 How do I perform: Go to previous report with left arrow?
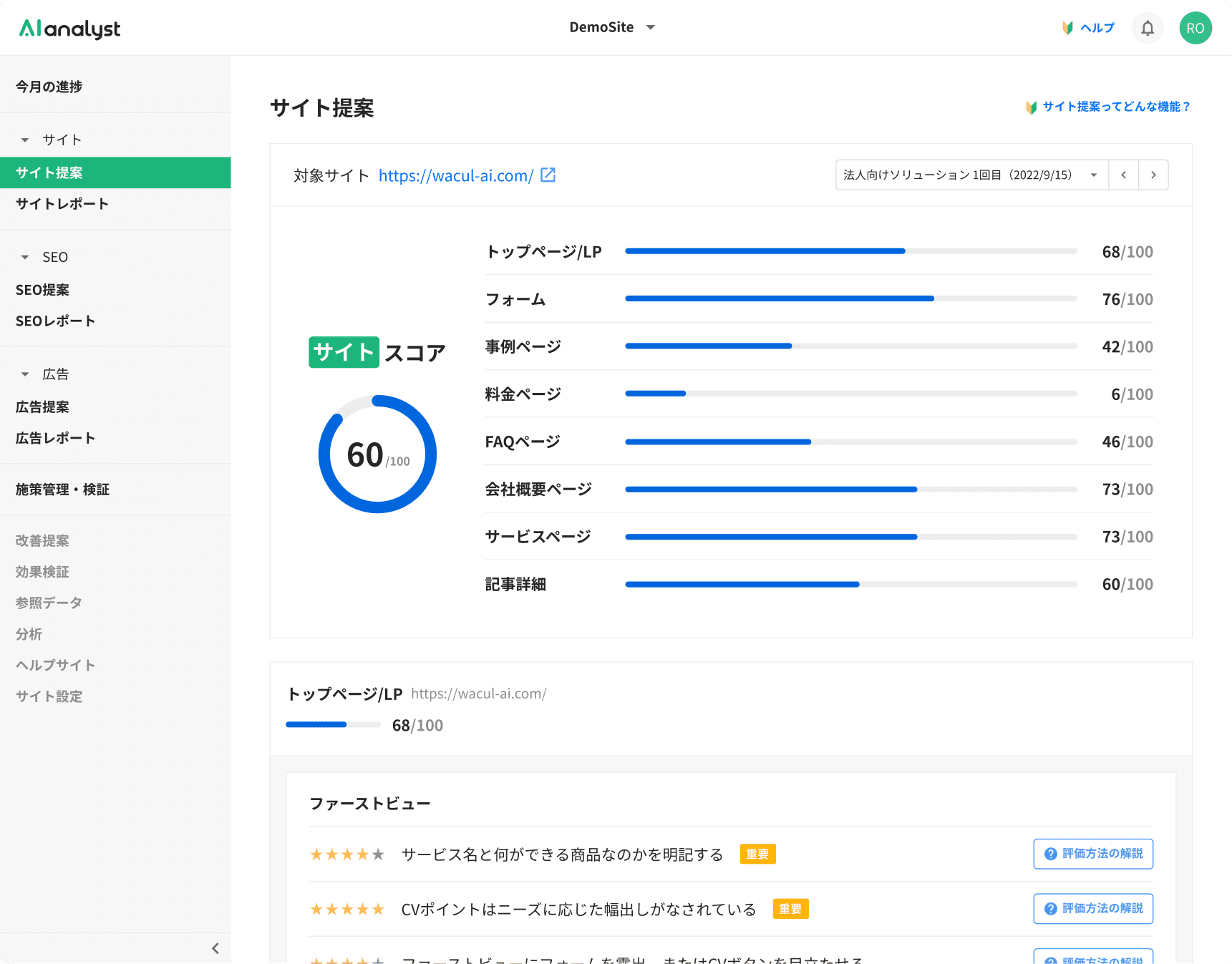(1123, 175)
